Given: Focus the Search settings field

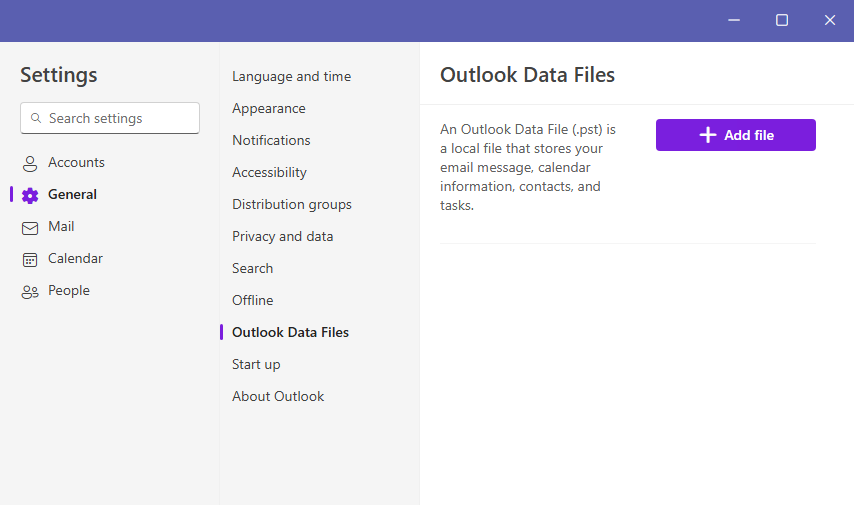Looking at the screenshot, I should (110, 118).
